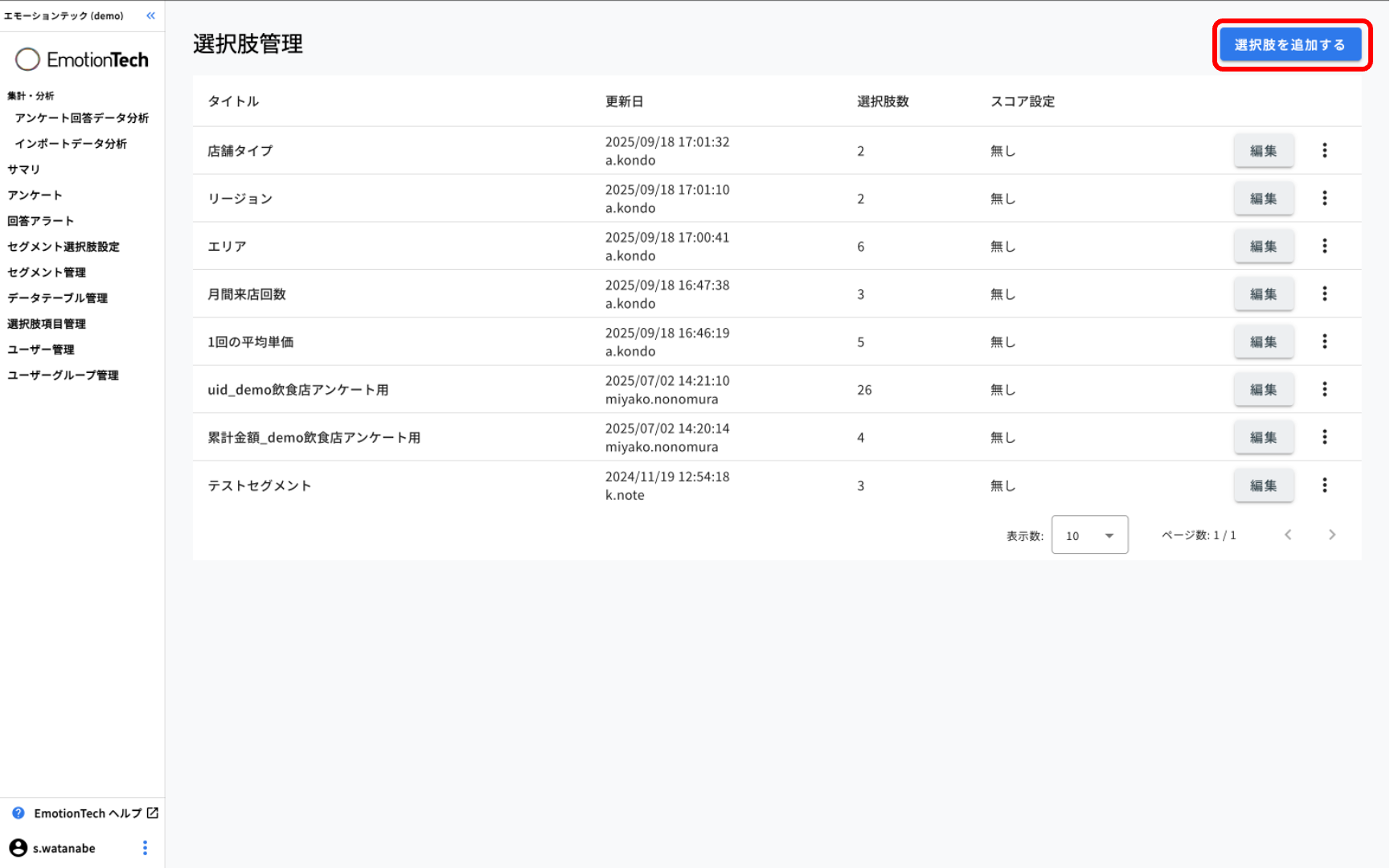Click the 累計金額_demo飲食店アンケート用 row title
This screenshot has height=868, width=1390.
point(314,438)
